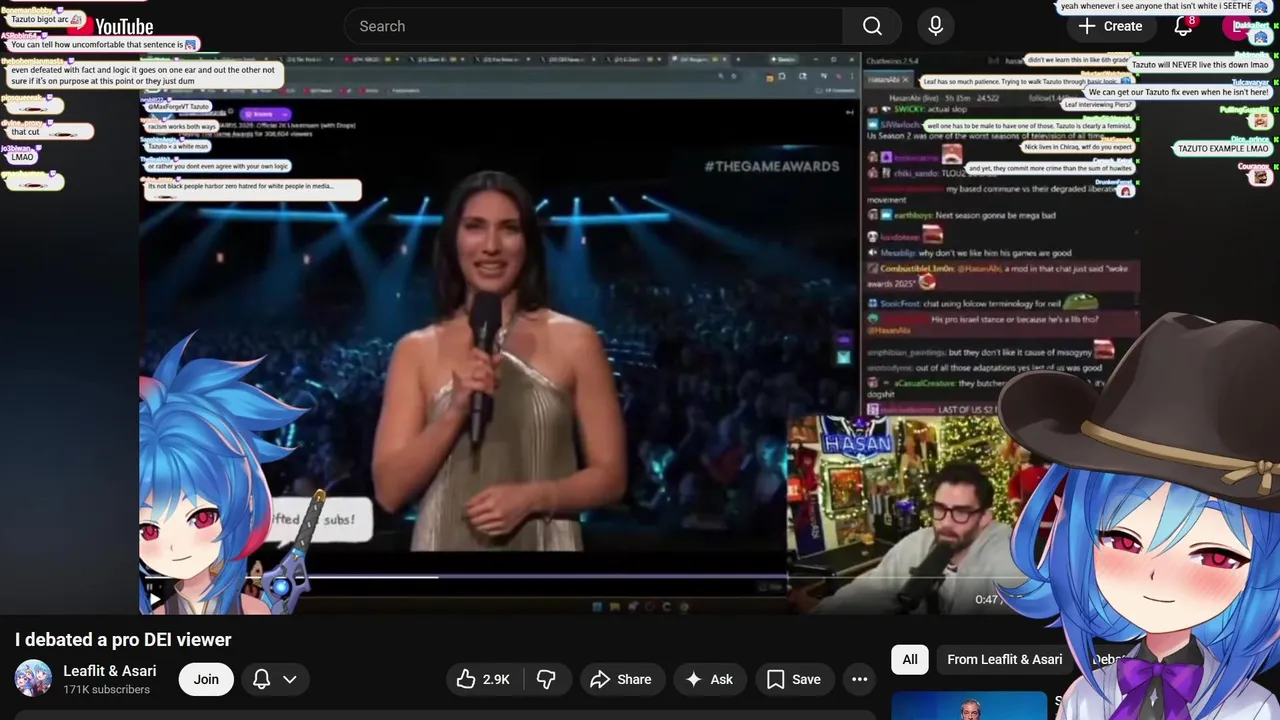The height and width of the screenshot is (720, 1280).
Task: Open the recommended video thumbnail
Action: (x=969, y=705)
